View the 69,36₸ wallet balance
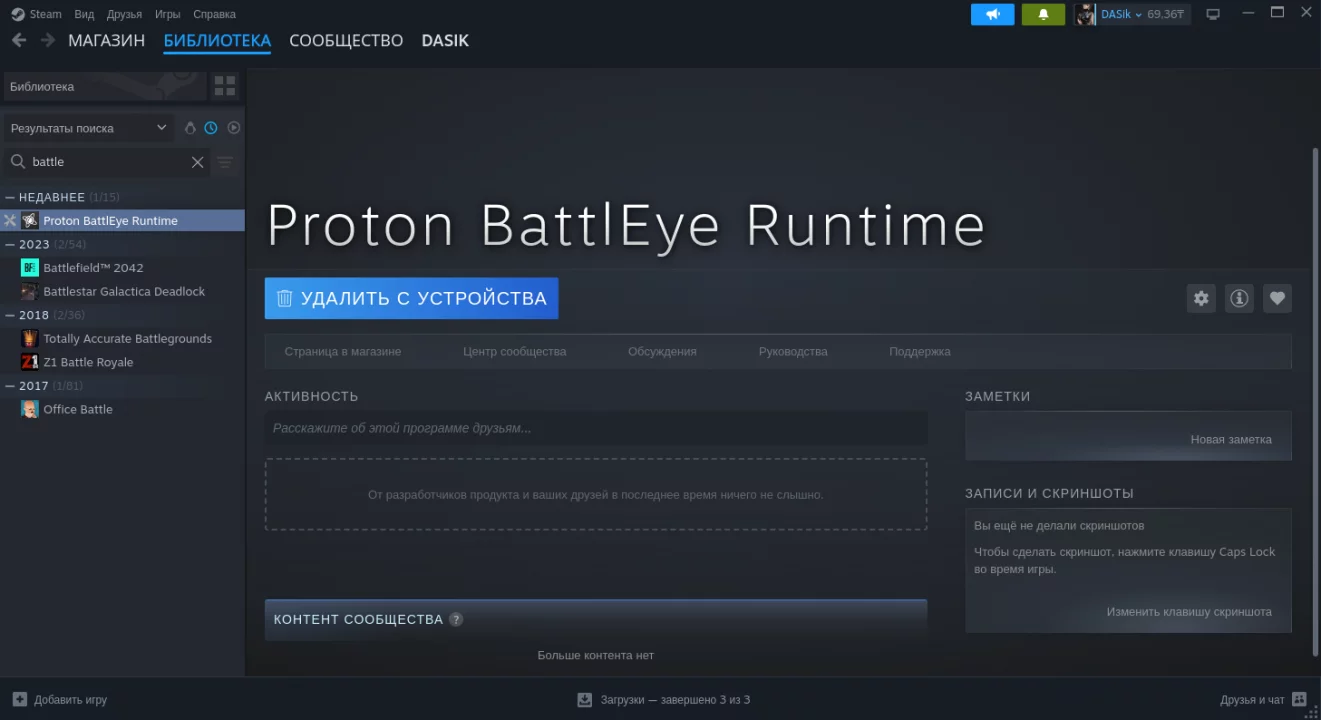This screenshot has width=1321, height=720. tap(1166, 14)
